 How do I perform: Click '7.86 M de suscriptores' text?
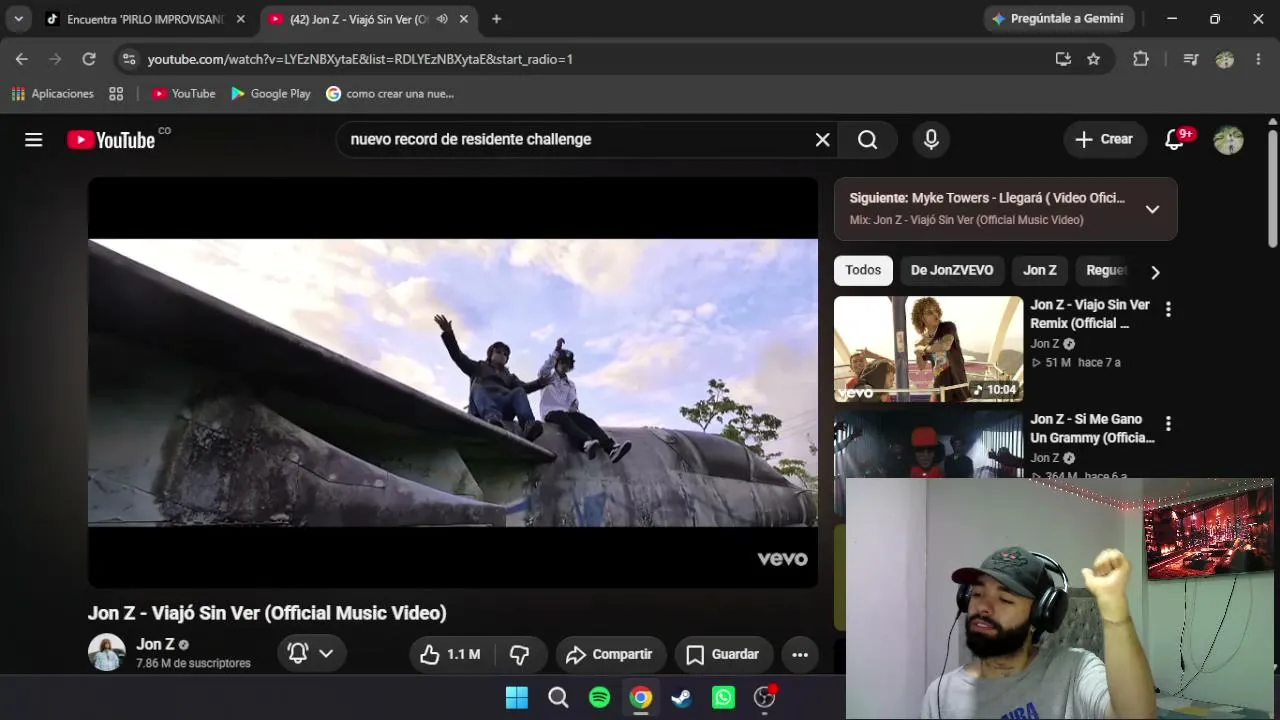click(x=194, y=663)
